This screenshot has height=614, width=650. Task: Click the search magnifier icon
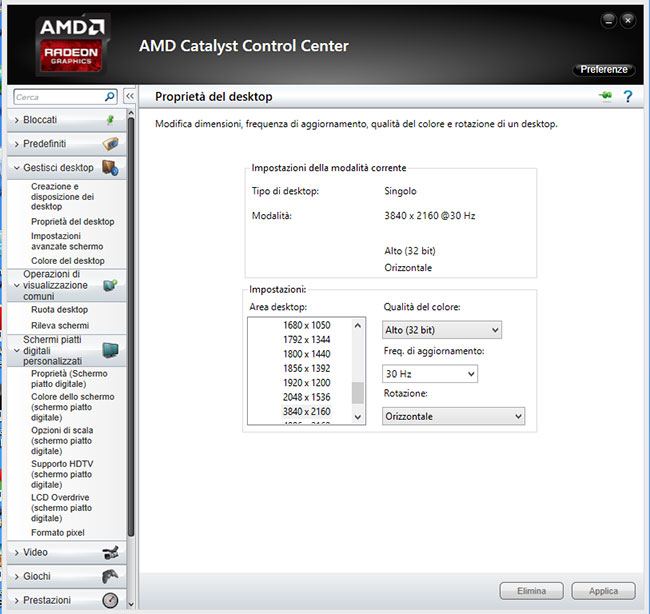click(x=109, y=97)
